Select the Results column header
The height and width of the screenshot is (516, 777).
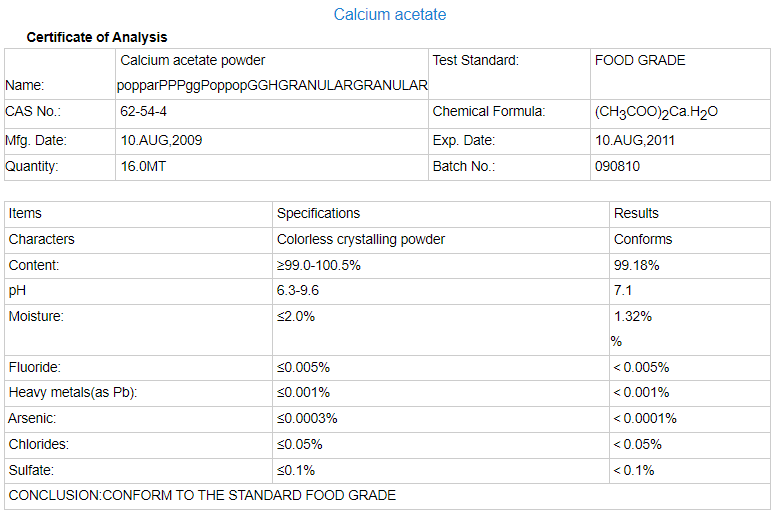coord(636,213)
